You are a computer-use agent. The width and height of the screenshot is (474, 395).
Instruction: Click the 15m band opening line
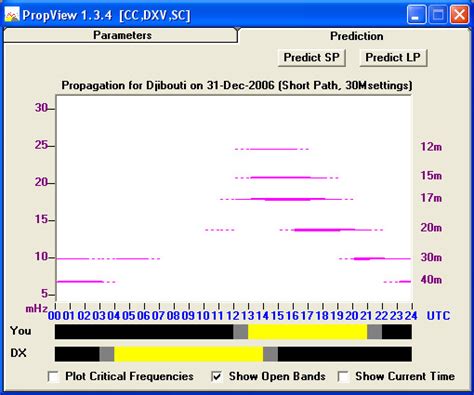(x=287, y=178)
